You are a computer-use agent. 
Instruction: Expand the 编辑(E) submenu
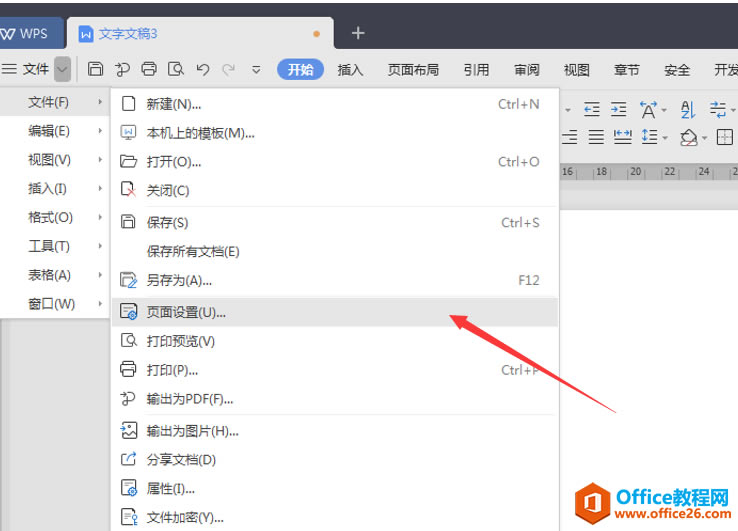coord(55,131)
